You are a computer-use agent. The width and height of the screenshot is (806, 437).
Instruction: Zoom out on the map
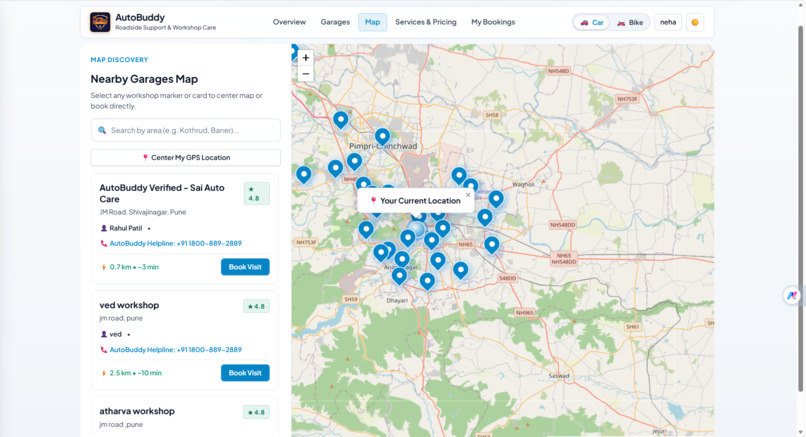(306, 74)
